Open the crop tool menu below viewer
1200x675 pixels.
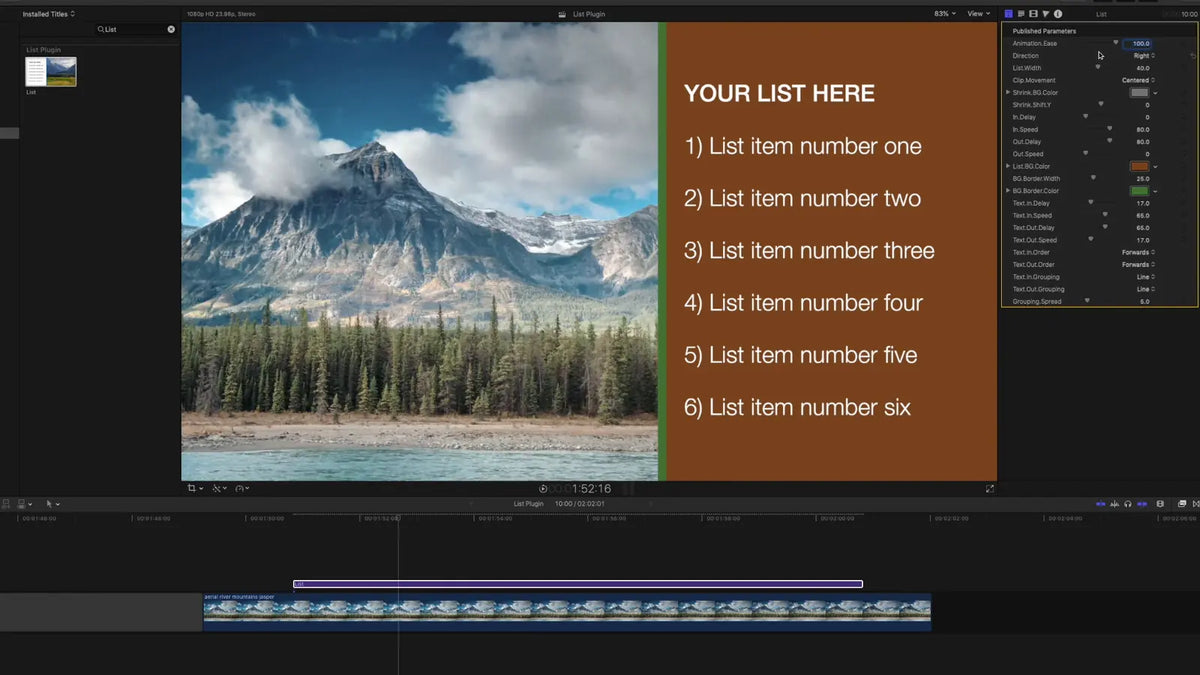[x=195, y=488]
